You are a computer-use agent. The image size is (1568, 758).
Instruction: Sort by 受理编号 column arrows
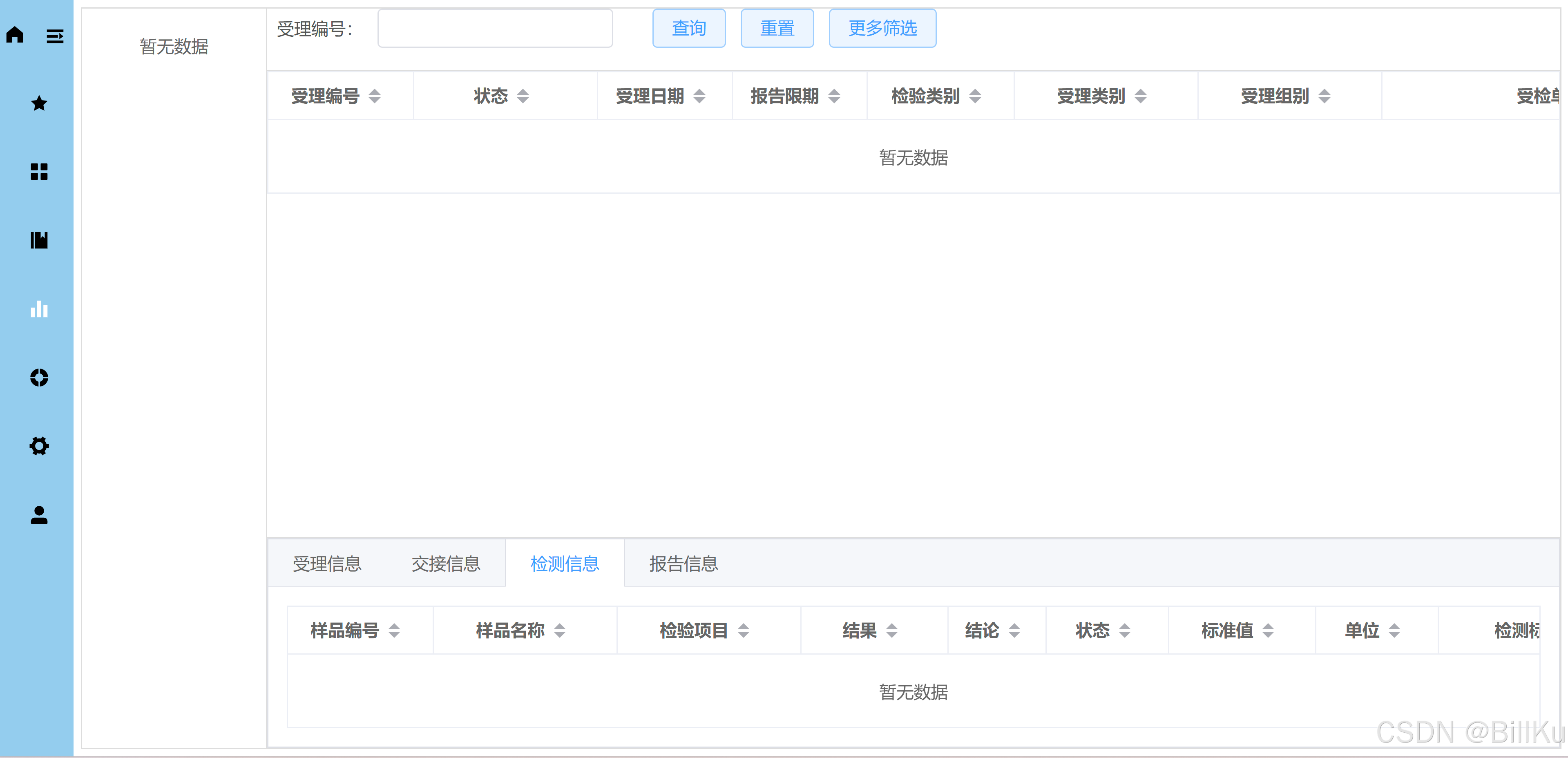point(374,96)
